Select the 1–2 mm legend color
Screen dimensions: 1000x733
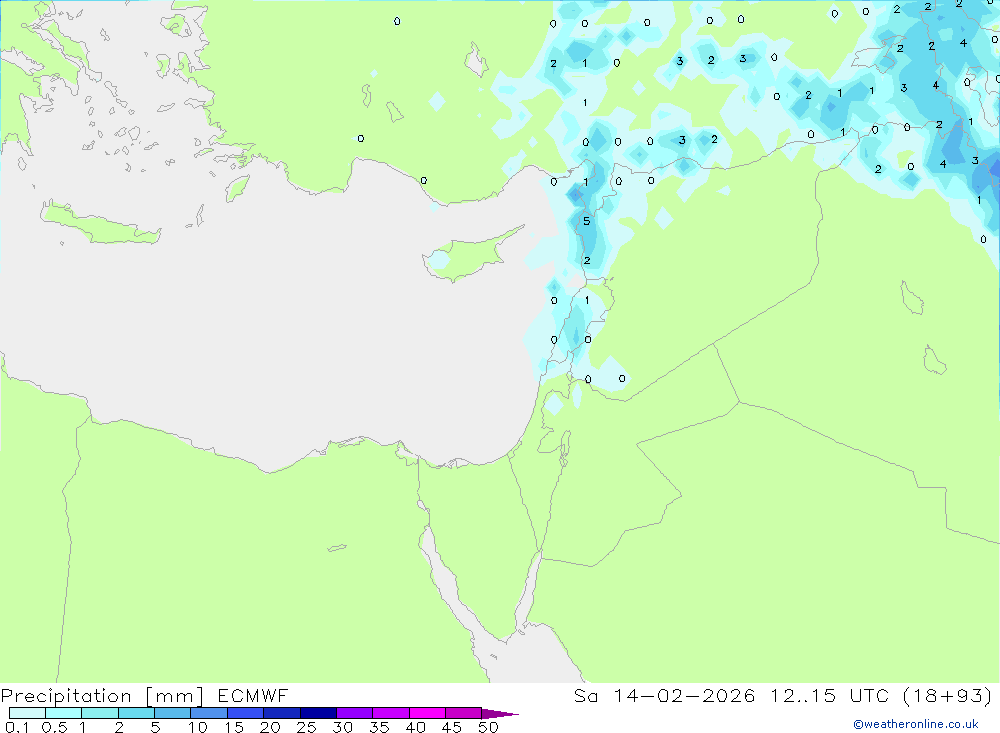tap(100, 713)
